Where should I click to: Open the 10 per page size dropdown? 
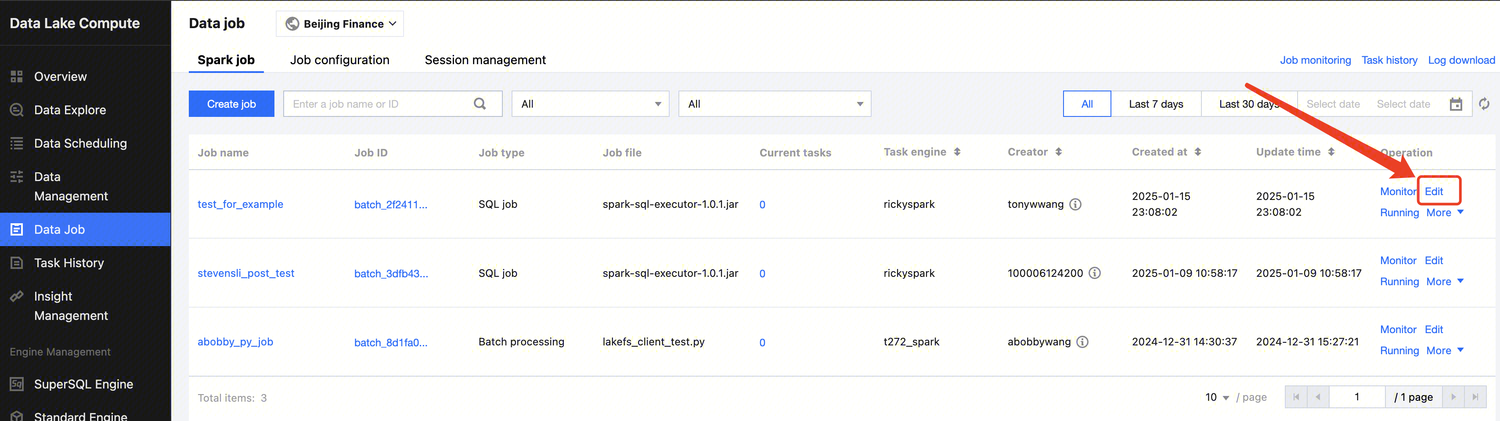(x=1217, y=397)
